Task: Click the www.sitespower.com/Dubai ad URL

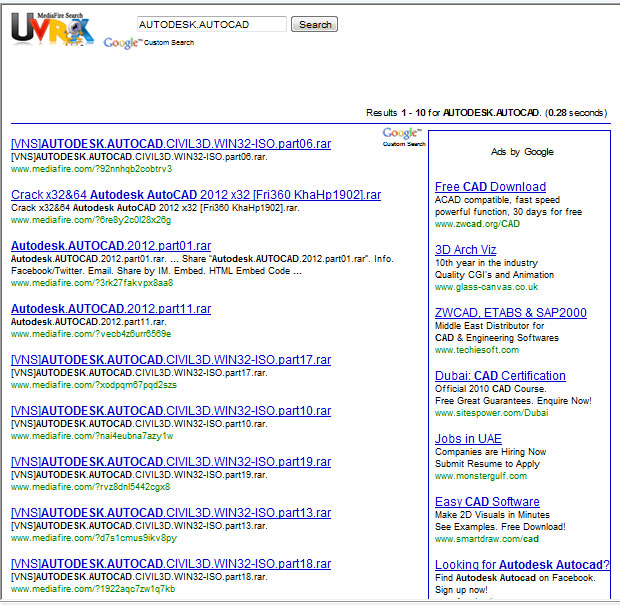Action: (x=491, y=412)
